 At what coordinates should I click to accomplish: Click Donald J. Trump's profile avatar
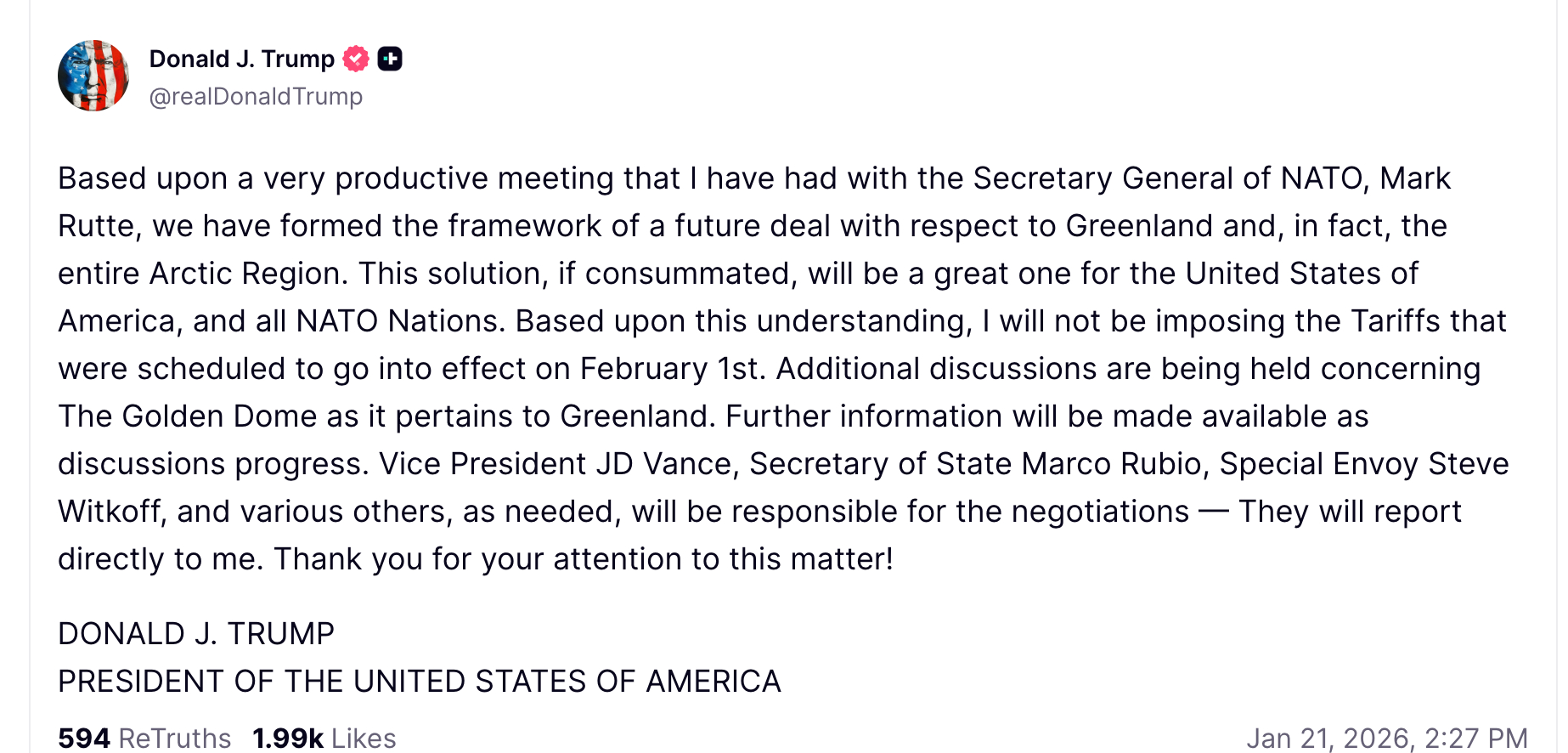tap(93, 76)
